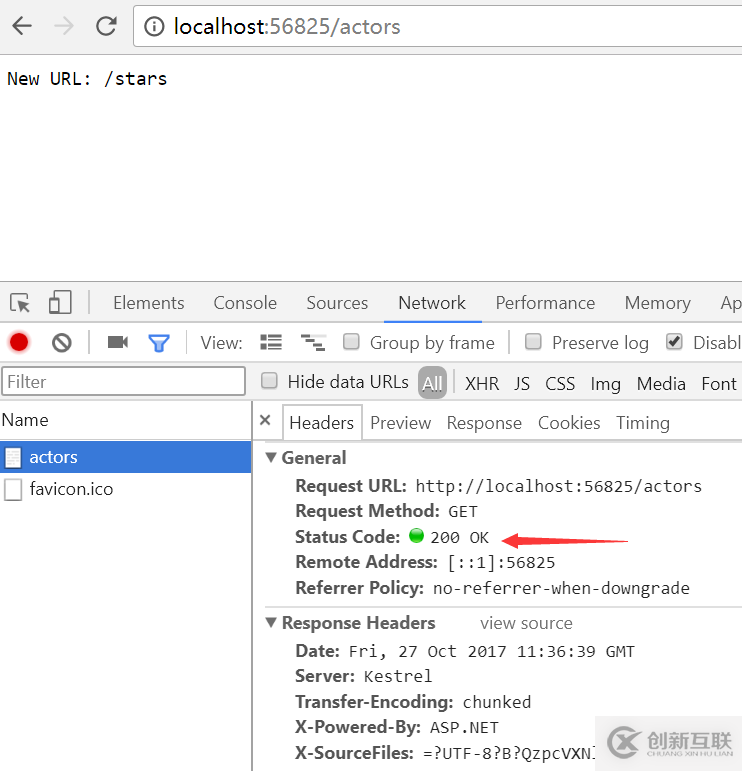Clear the network log icon
Image resolution: width=742 pixels, height=771 pixels.
(x=61, y=342)
